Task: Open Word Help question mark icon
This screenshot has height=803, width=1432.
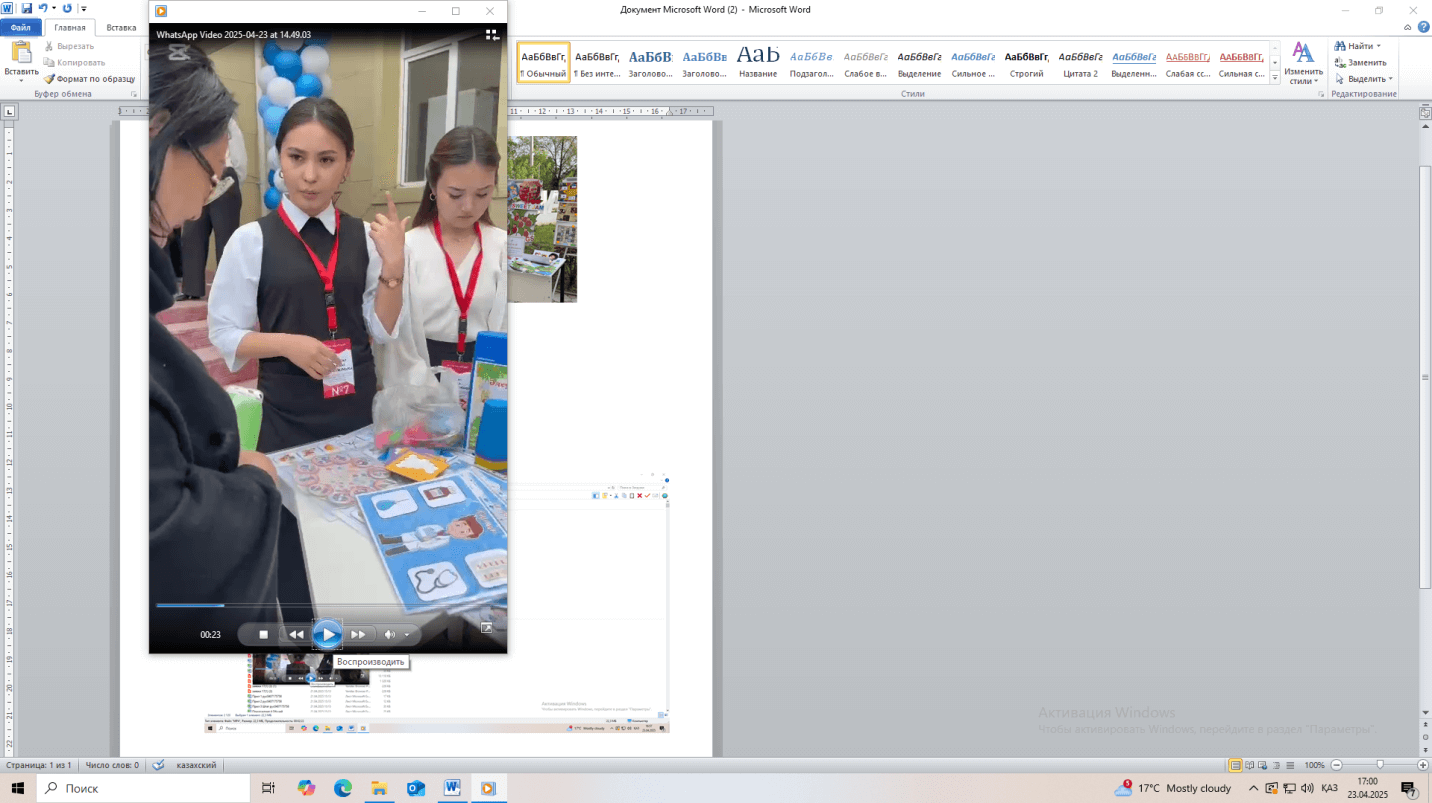Action: [x=1423, y=28]
